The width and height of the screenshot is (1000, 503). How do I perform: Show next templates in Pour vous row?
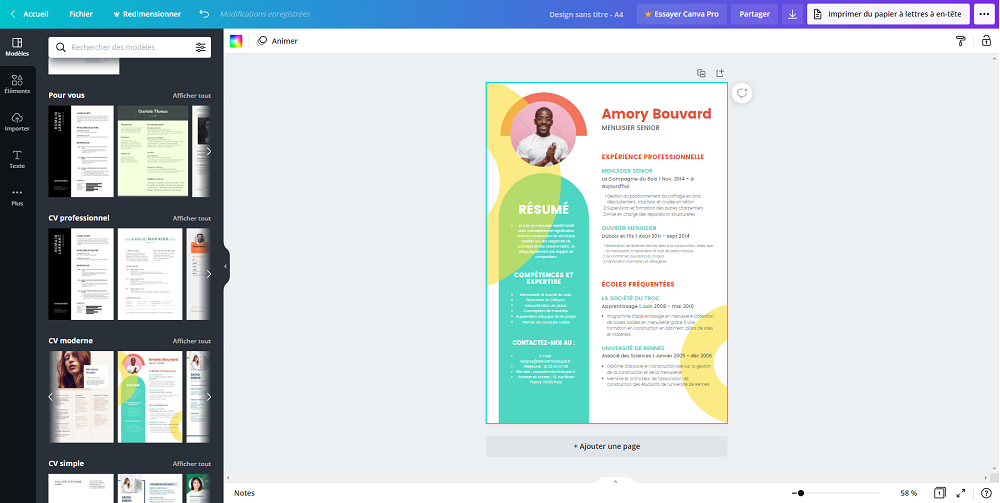pos(208,151)
